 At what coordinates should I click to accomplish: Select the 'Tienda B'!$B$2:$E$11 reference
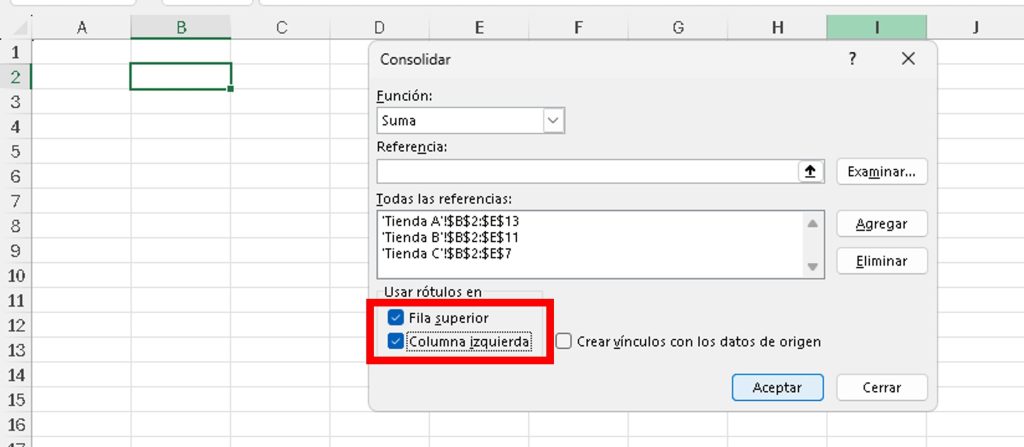450,237
